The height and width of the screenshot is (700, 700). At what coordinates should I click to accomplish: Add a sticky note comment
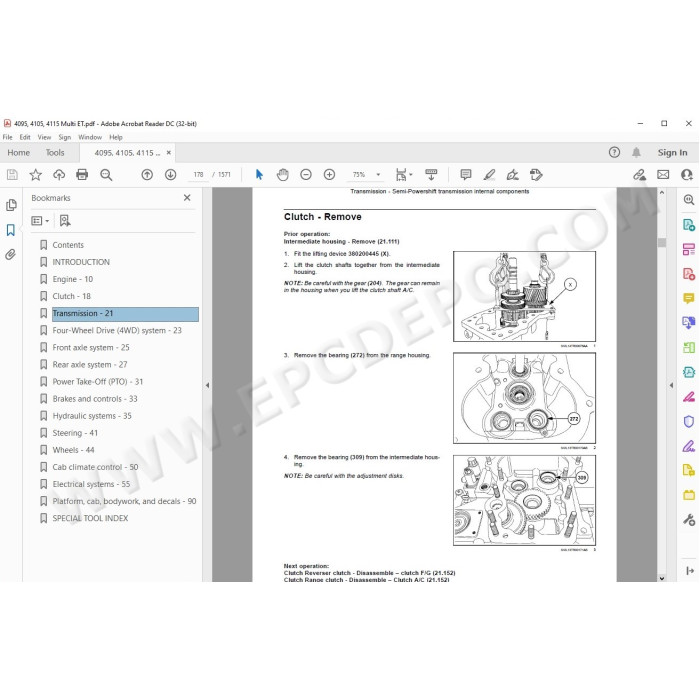[x=466, y=175]
